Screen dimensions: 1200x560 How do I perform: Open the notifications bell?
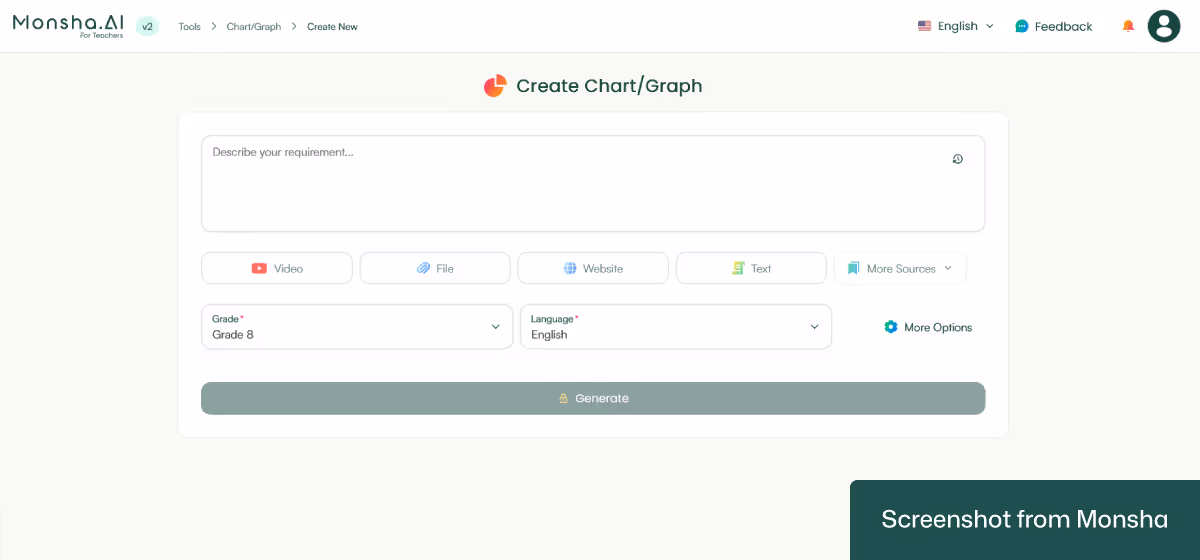point(1128,26)
